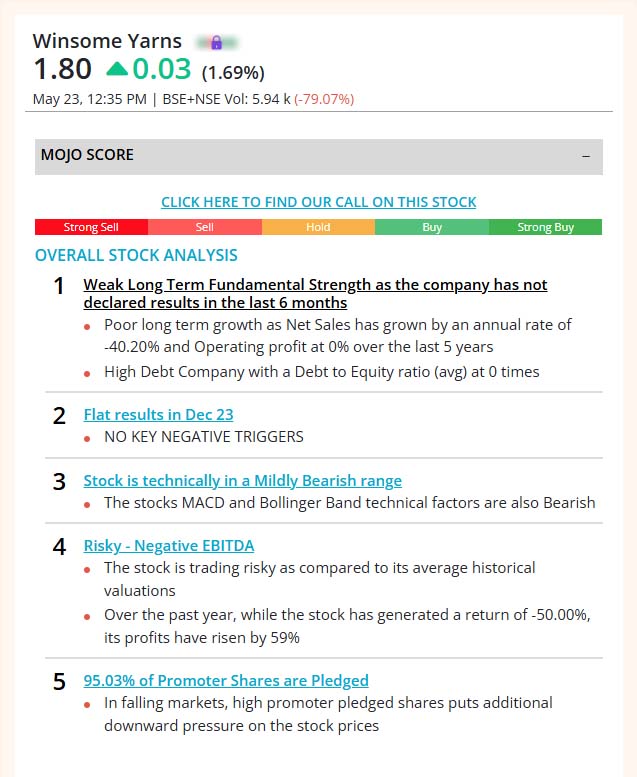Click 'In falling markets, high promoter pledged' bullet
This screenshot has width=637, height=777.
tap(328, 714)
